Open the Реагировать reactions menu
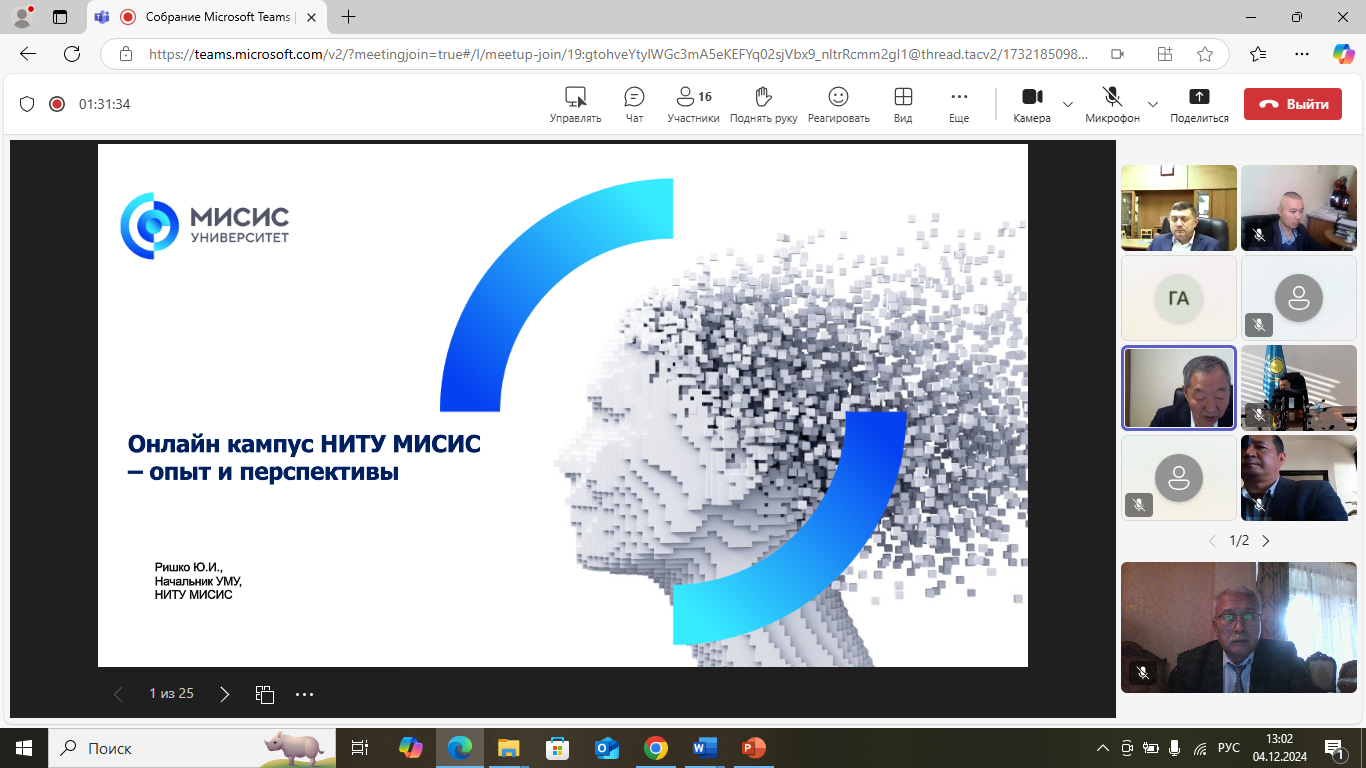Viewport: 1366px width, 768px height. tap(839, 104)
